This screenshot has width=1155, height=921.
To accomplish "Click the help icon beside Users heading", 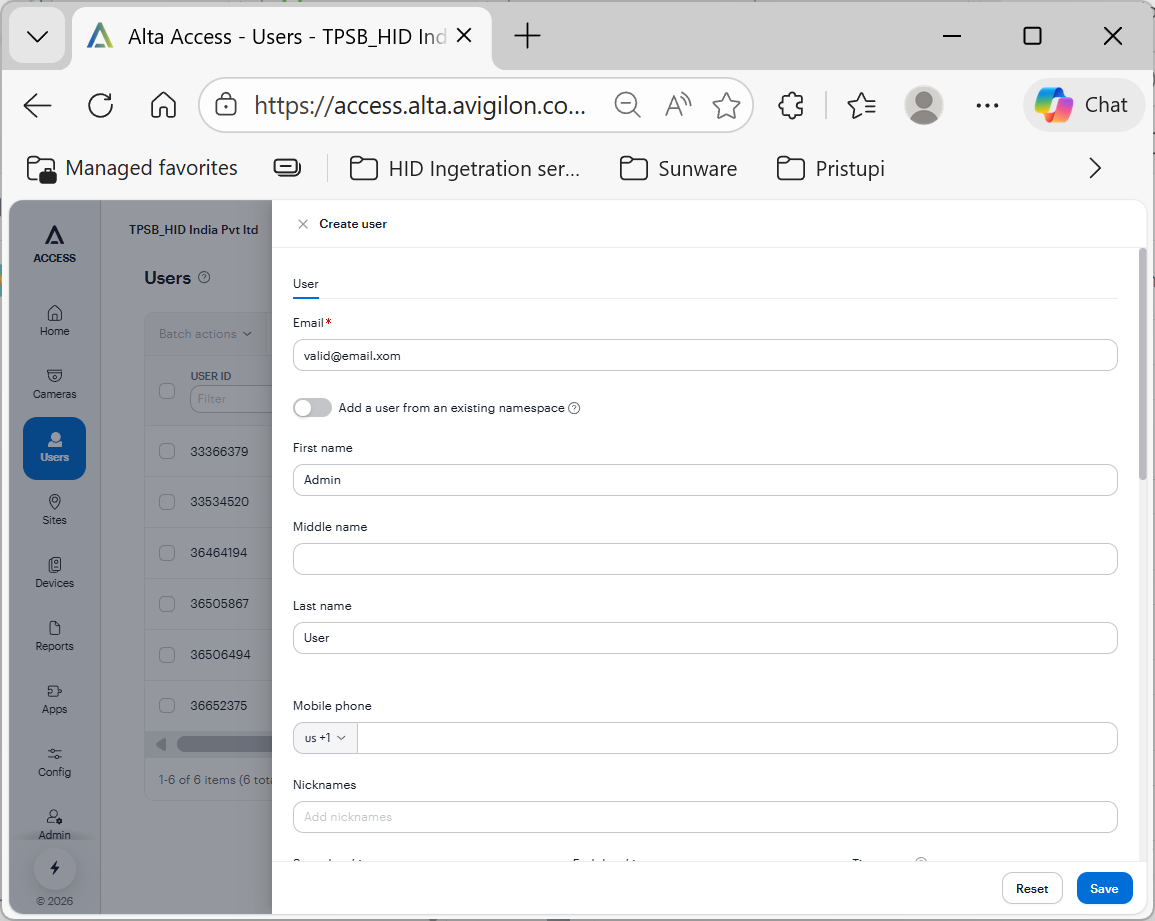I will coord(204,277).
